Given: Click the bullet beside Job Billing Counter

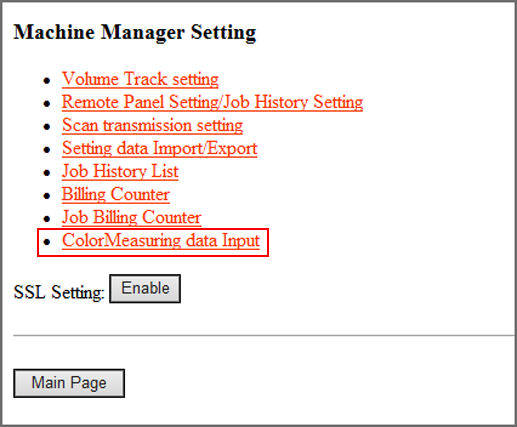Looking at the screenshot, I should [x=47, y=219].
